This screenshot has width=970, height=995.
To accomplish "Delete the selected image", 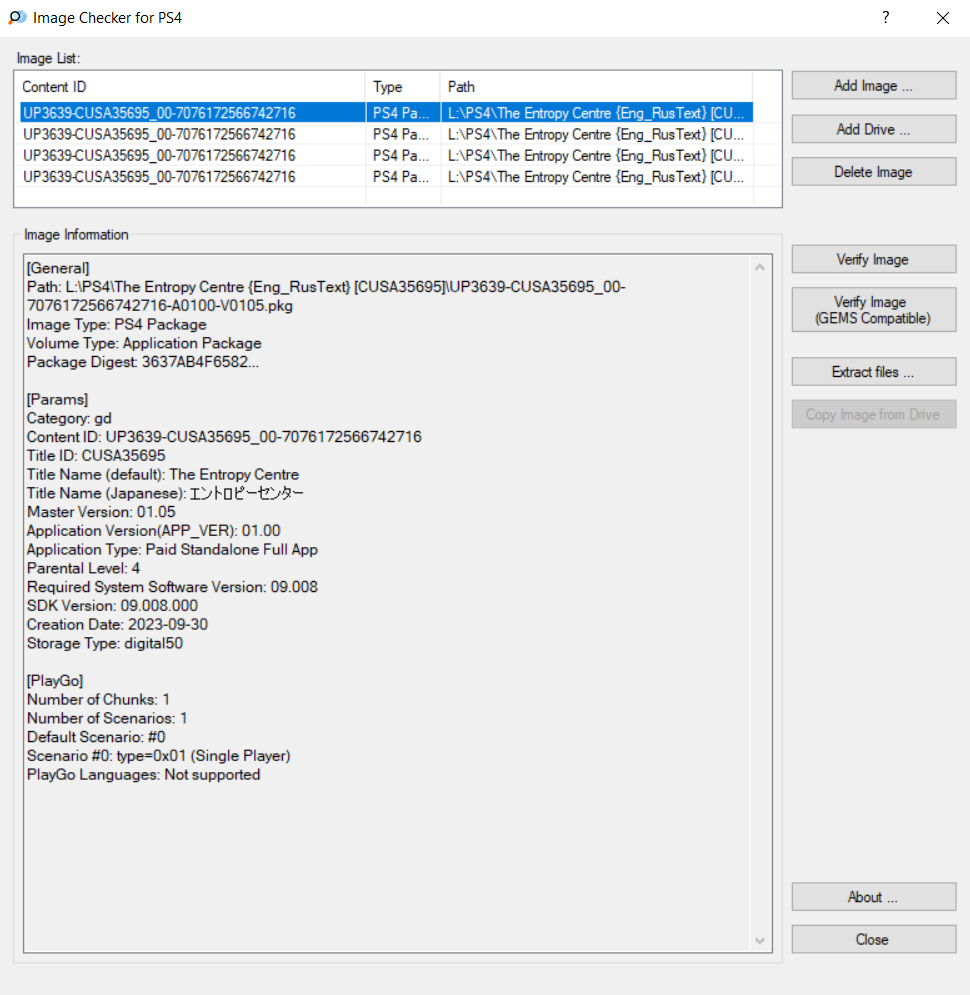I will pos(873,172).
